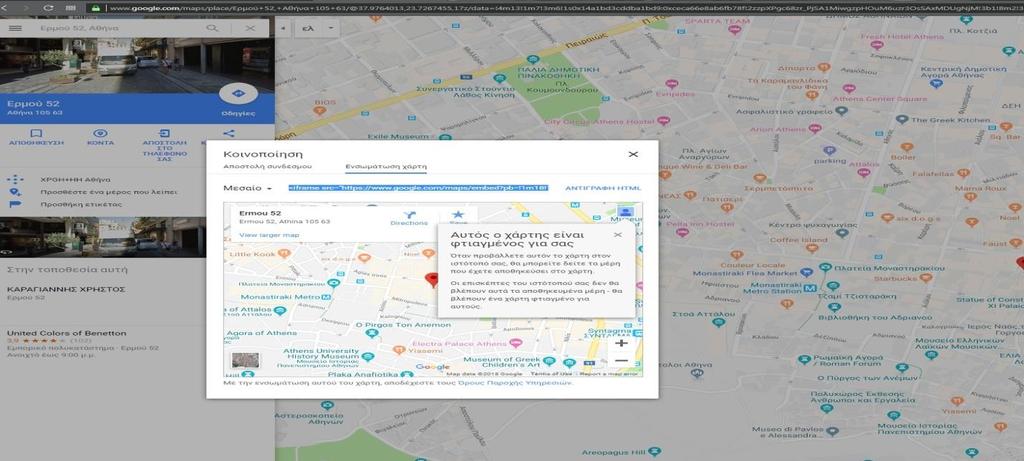This screenshot has height=461, width=1024.
Task: Click View larger map link
Action: [x=269, y=235]
